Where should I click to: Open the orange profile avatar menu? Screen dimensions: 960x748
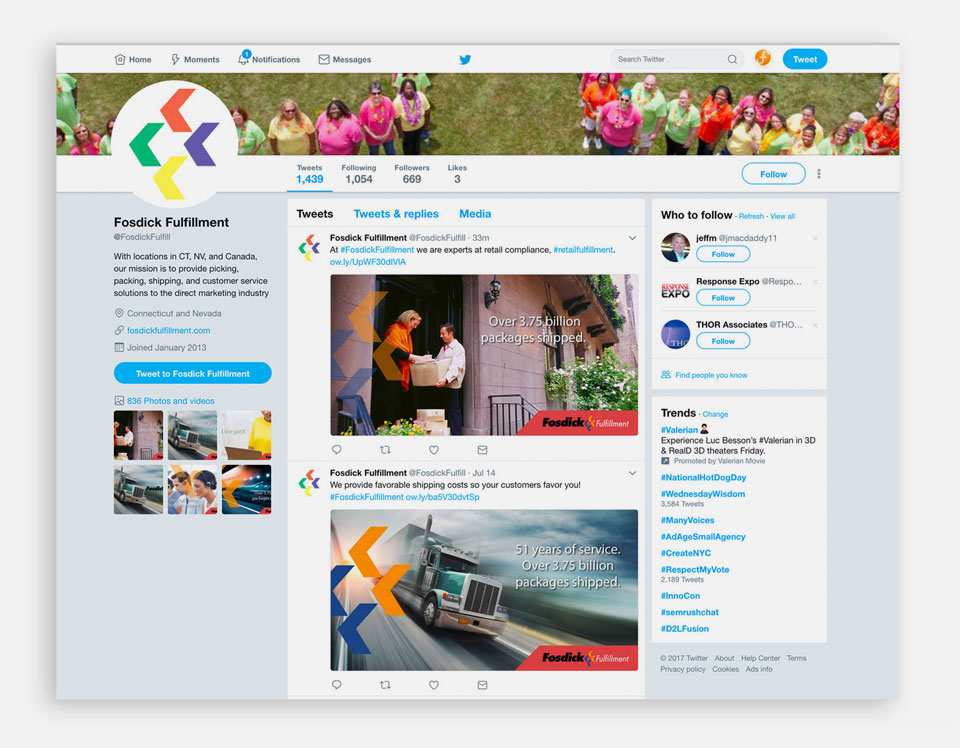[x=763, y=58]
